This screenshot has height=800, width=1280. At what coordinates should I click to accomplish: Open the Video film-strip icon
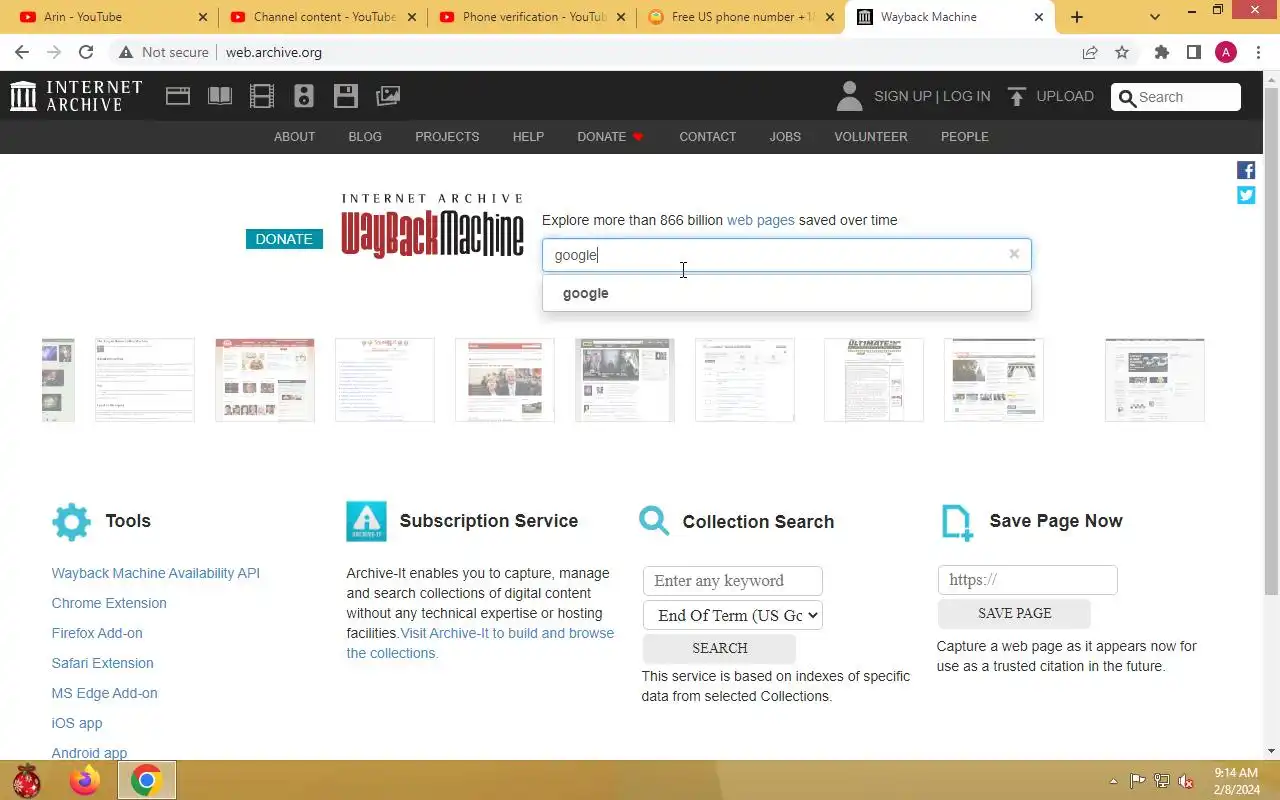262,96
